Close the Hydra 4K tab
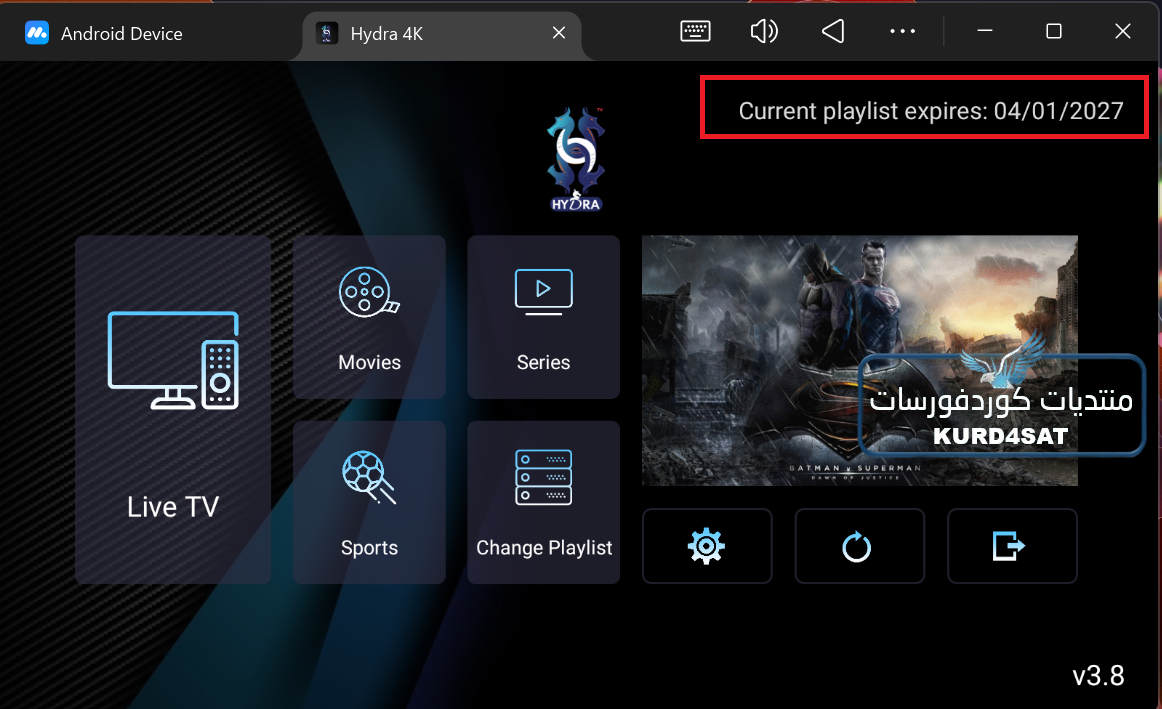This screenshot has height=709, width=1162. tap(559, 33)
